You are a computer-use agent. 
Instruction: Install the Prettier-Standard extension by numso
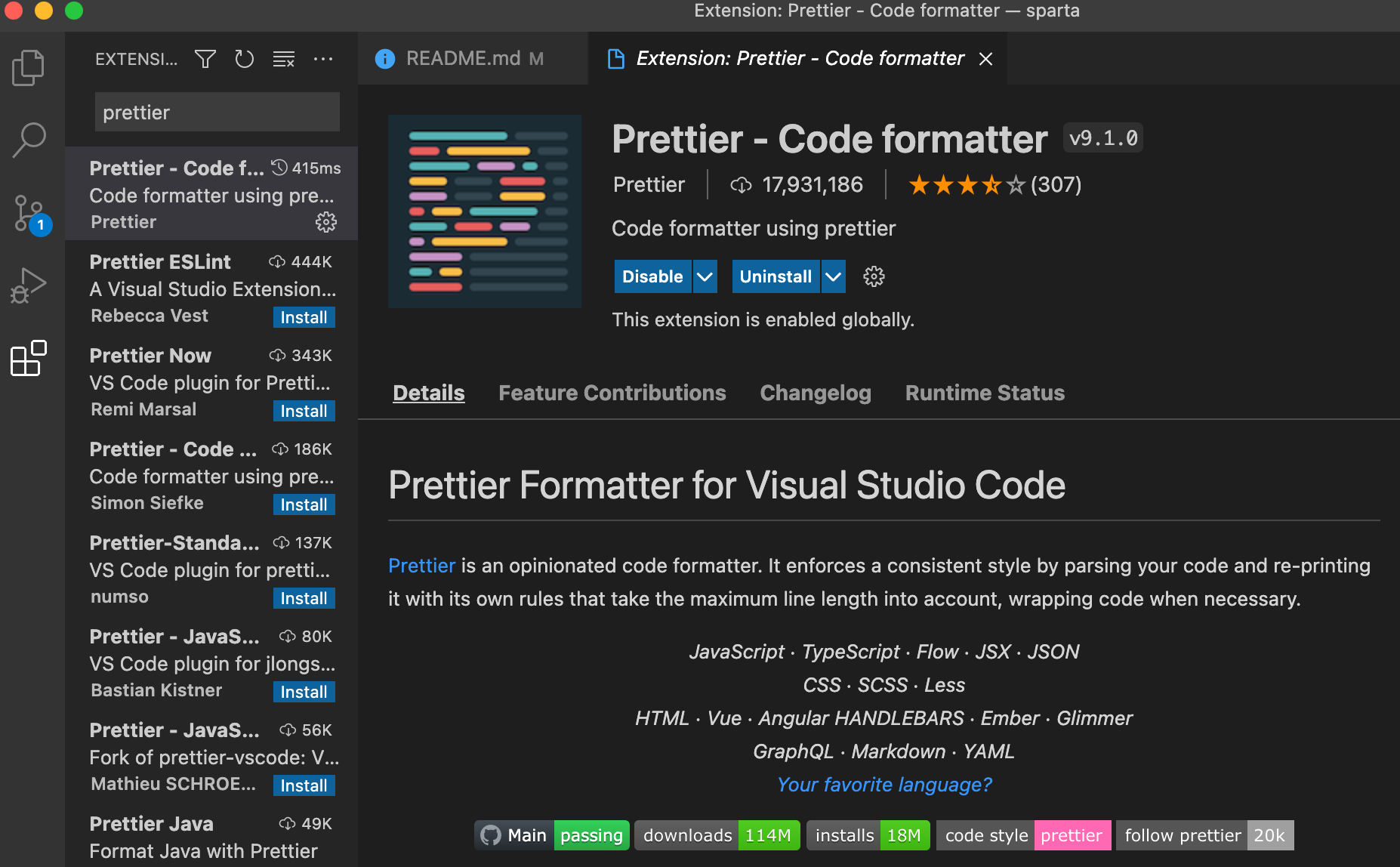(304, 598)
